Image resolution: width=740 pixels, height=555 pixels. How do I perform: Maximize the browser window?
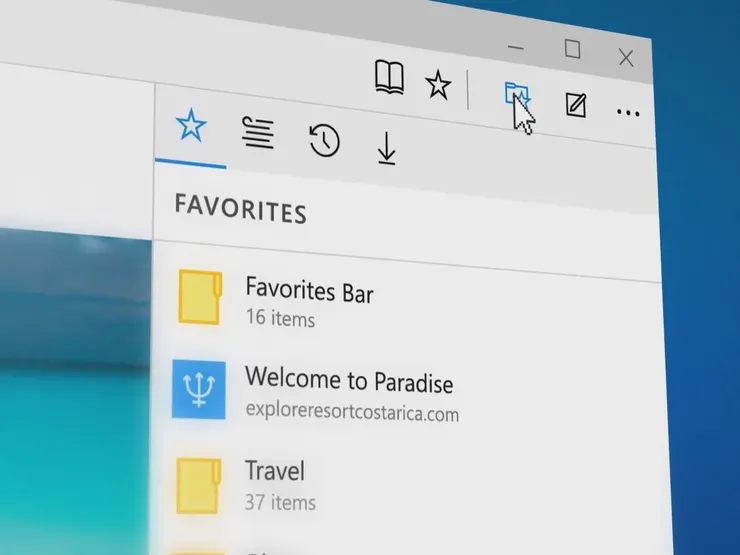[572, 49]
